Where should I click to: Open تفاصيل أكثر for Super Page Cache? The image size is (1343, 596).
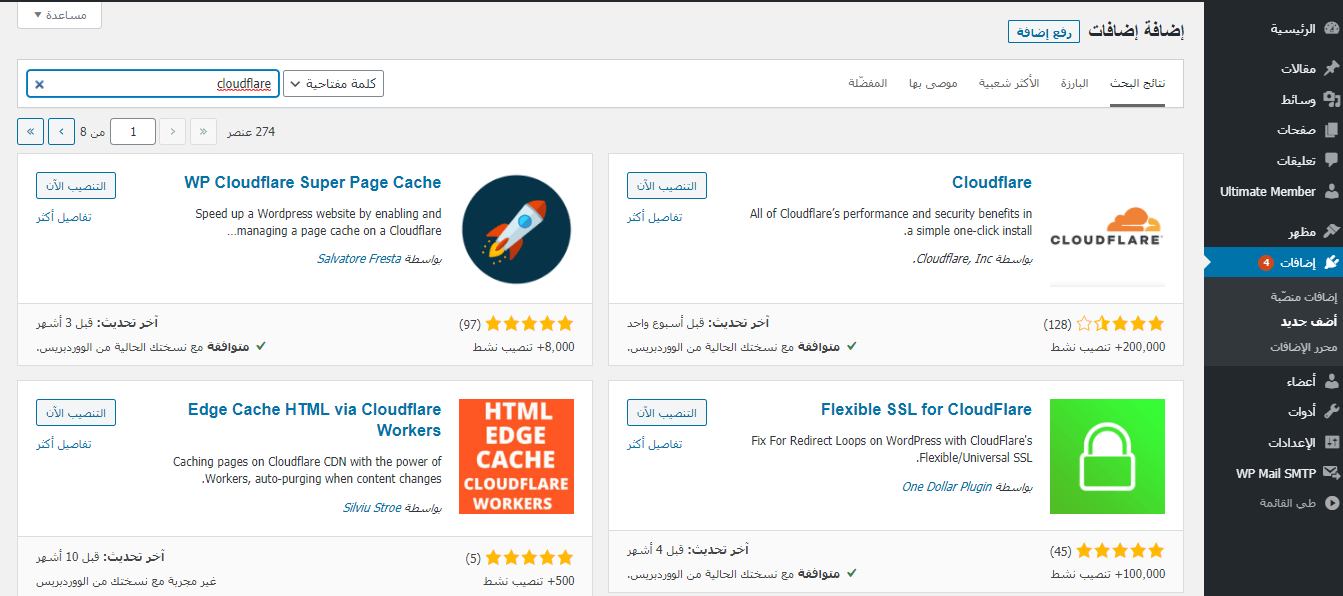click(64, 217)
